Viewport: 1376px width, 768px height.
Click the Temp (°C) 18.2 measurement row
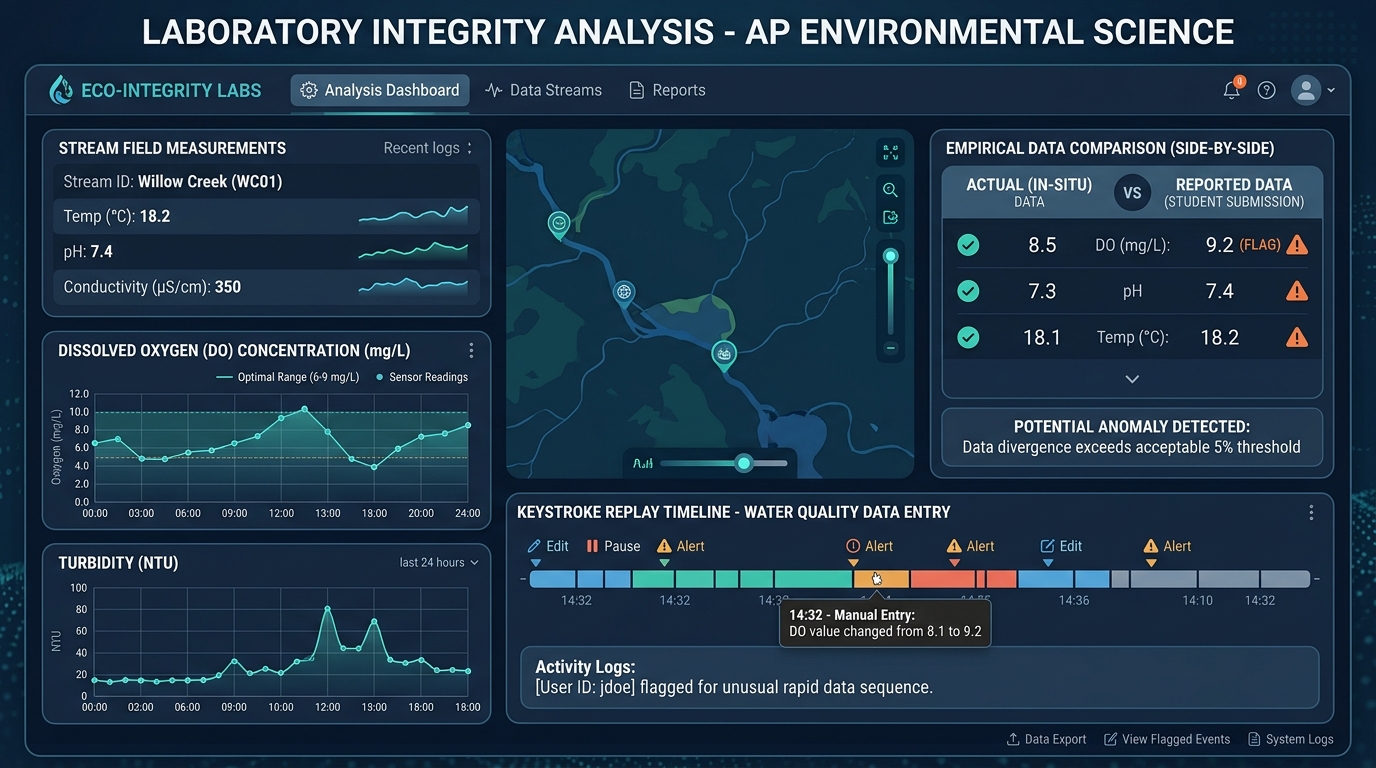tap(266, 216)
